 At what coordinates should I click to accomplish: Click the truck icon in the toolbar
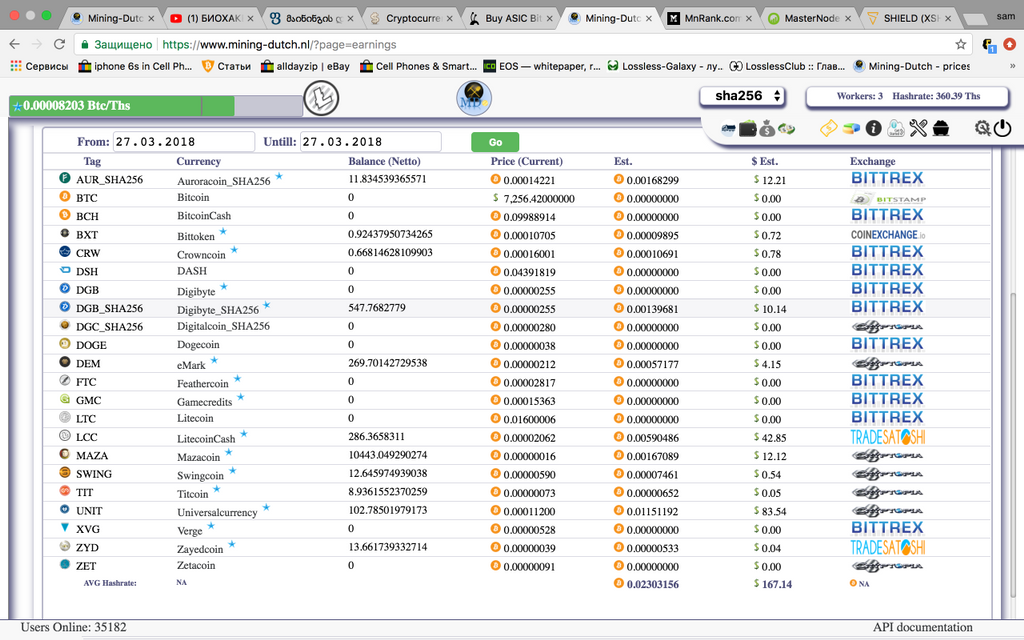[x=729, y=129]
